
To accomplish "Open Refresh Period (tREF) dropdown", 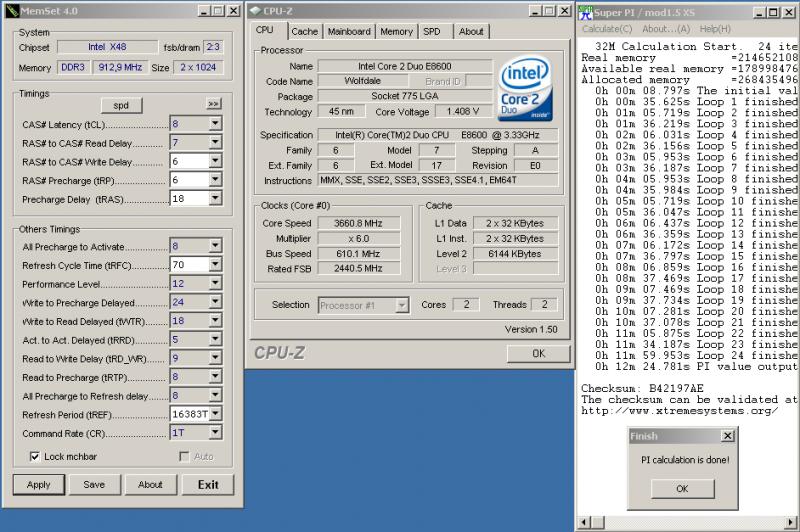I will pos(215,414).
